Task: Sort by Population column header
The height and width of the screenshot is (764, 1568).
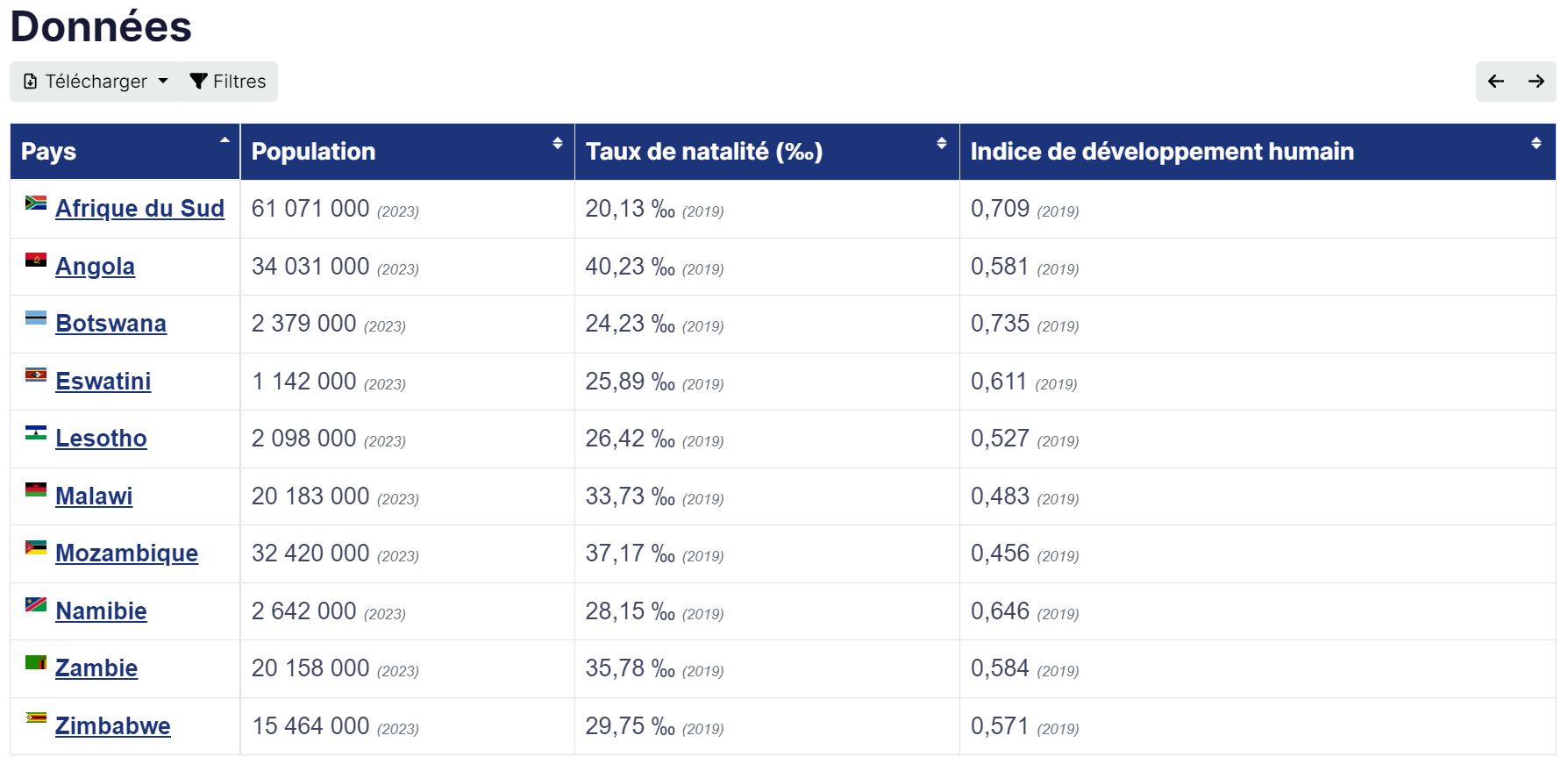Action: 407,152
